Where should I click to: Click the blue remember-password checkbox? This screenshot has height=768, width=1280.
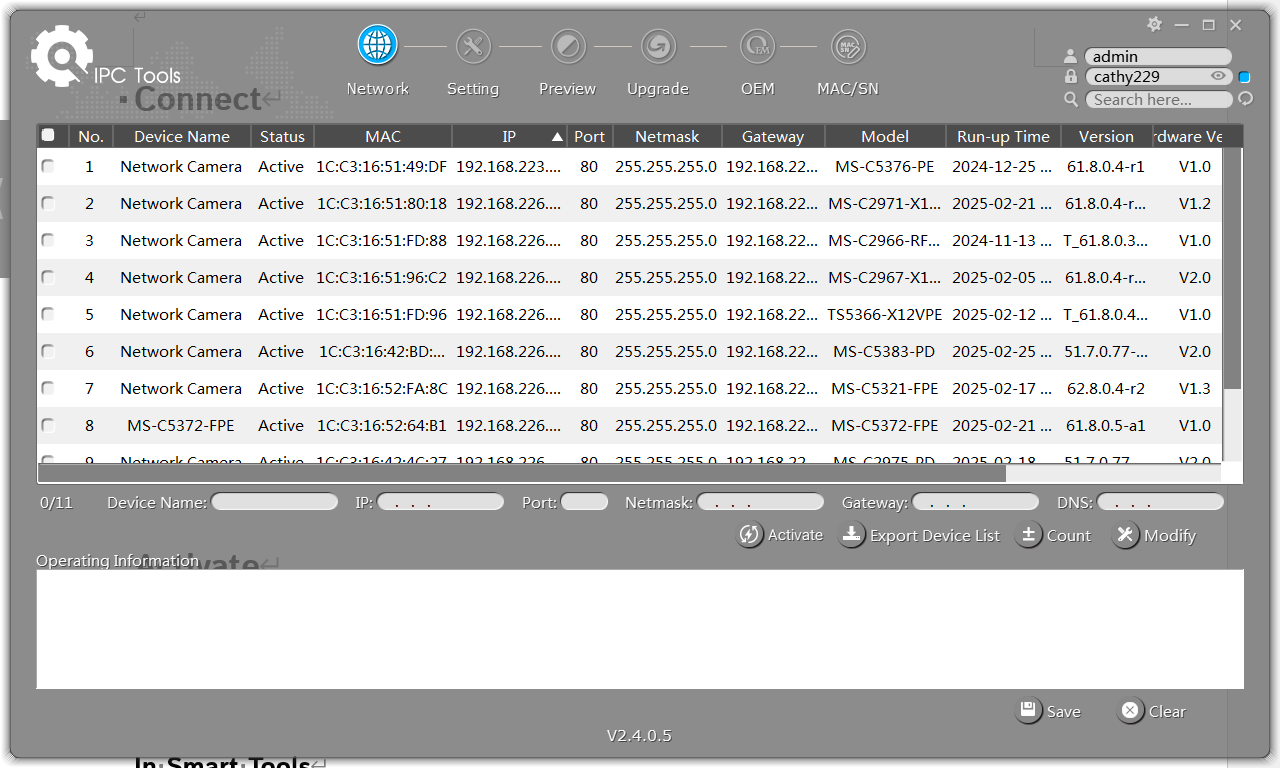(x=1245, y=77)
